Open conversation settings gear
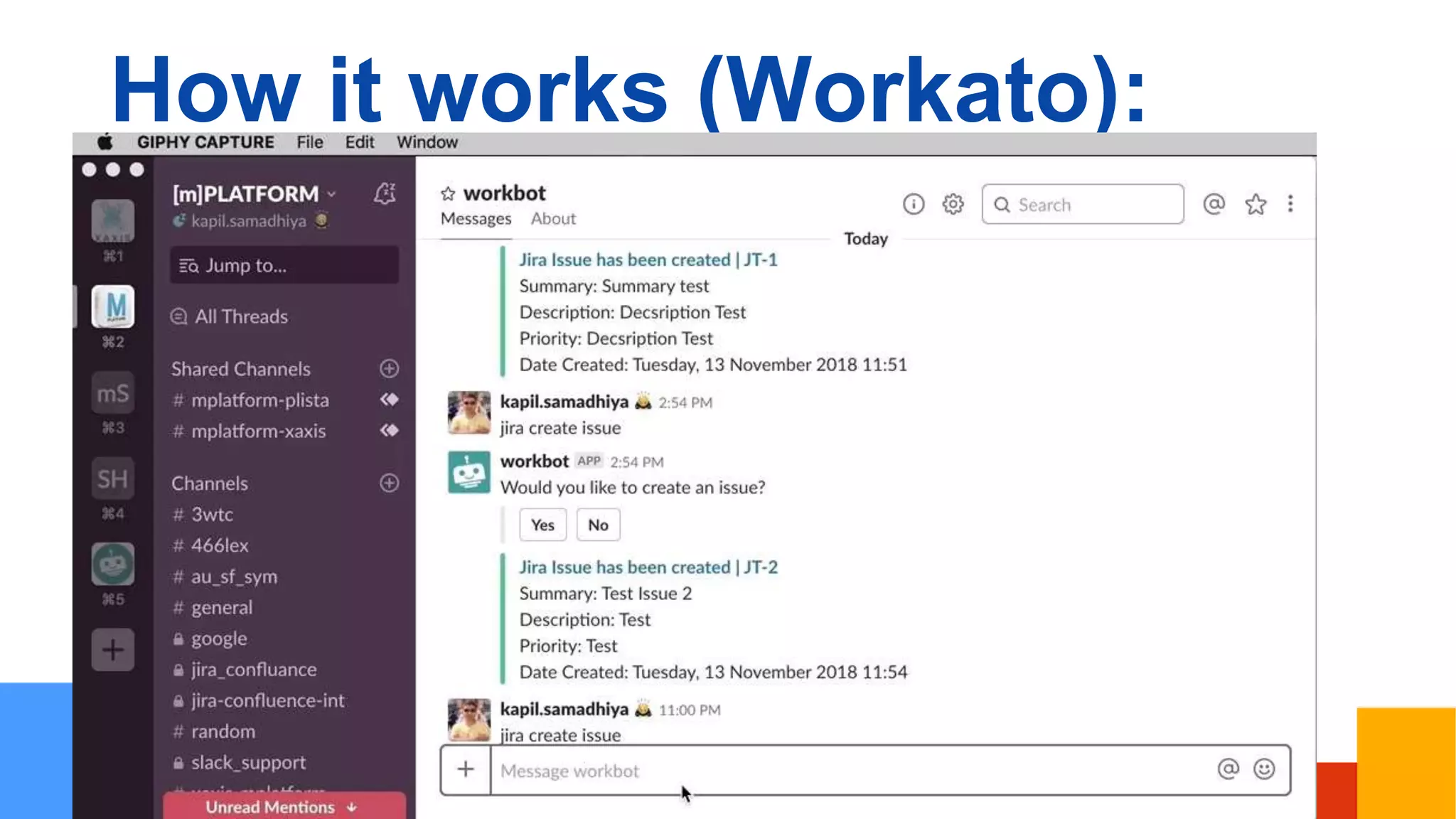The height and width of the screenshot is (819, 1456). [953, 205]
